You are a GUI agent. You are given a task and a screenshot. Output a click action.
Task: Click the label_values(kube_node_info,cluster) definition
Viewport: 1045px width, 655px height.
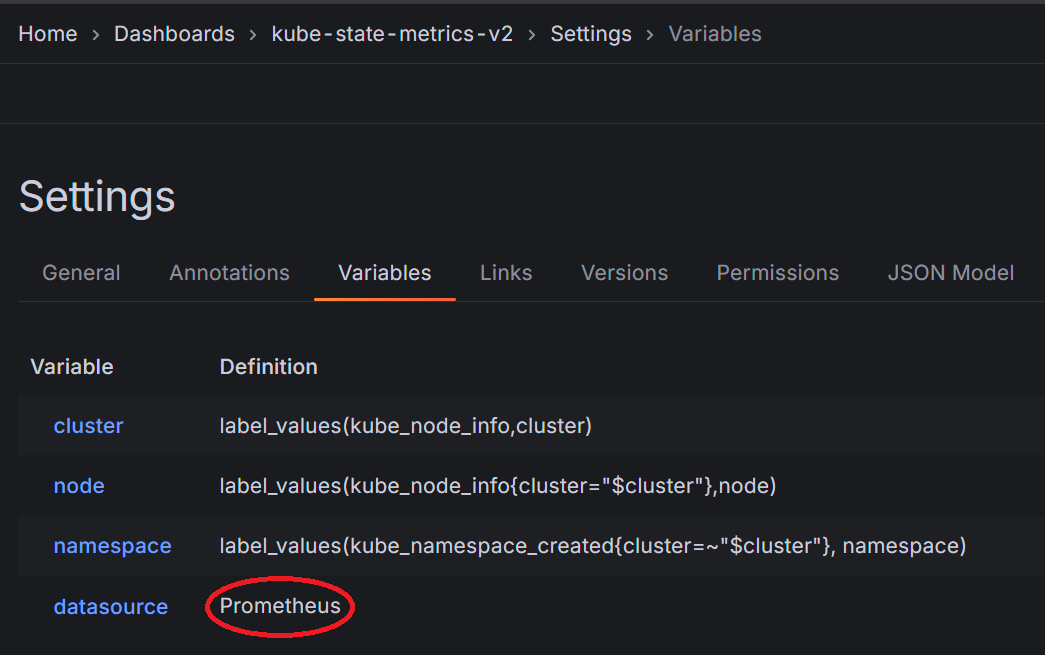tap(405, 426)
